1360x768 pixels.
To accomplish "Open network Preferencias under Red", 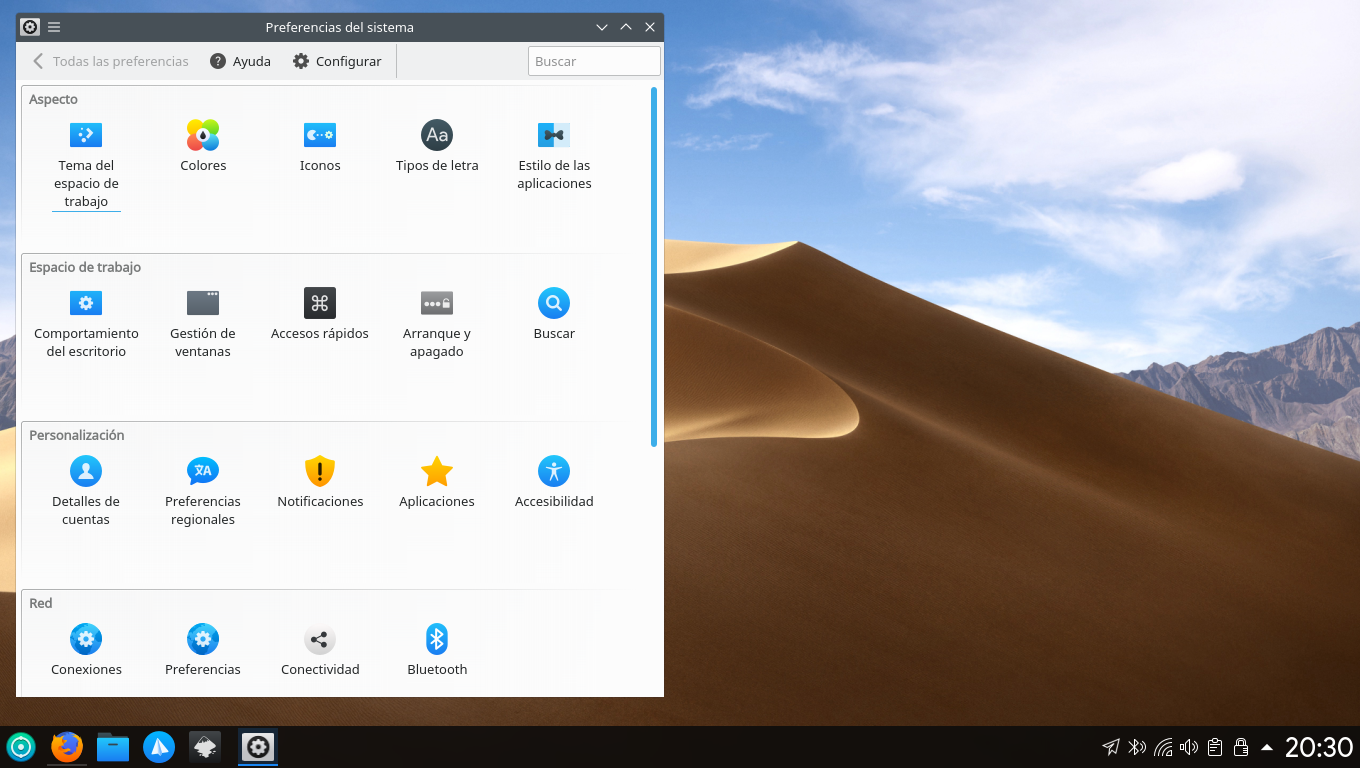I will pyautogui.click(x=203, y=650).
